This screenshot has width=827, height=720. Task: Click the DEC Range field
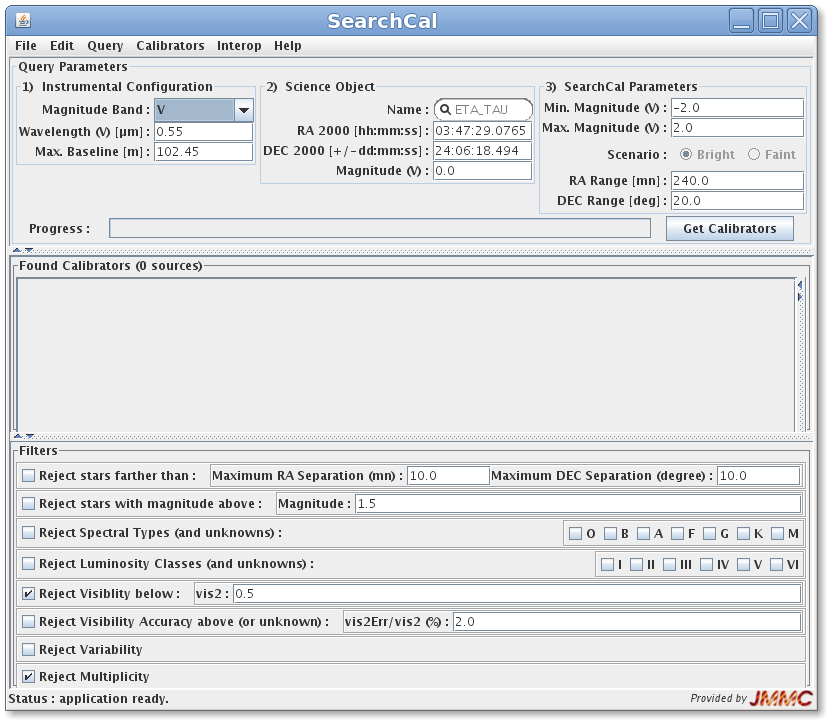(x=737, y=200)
